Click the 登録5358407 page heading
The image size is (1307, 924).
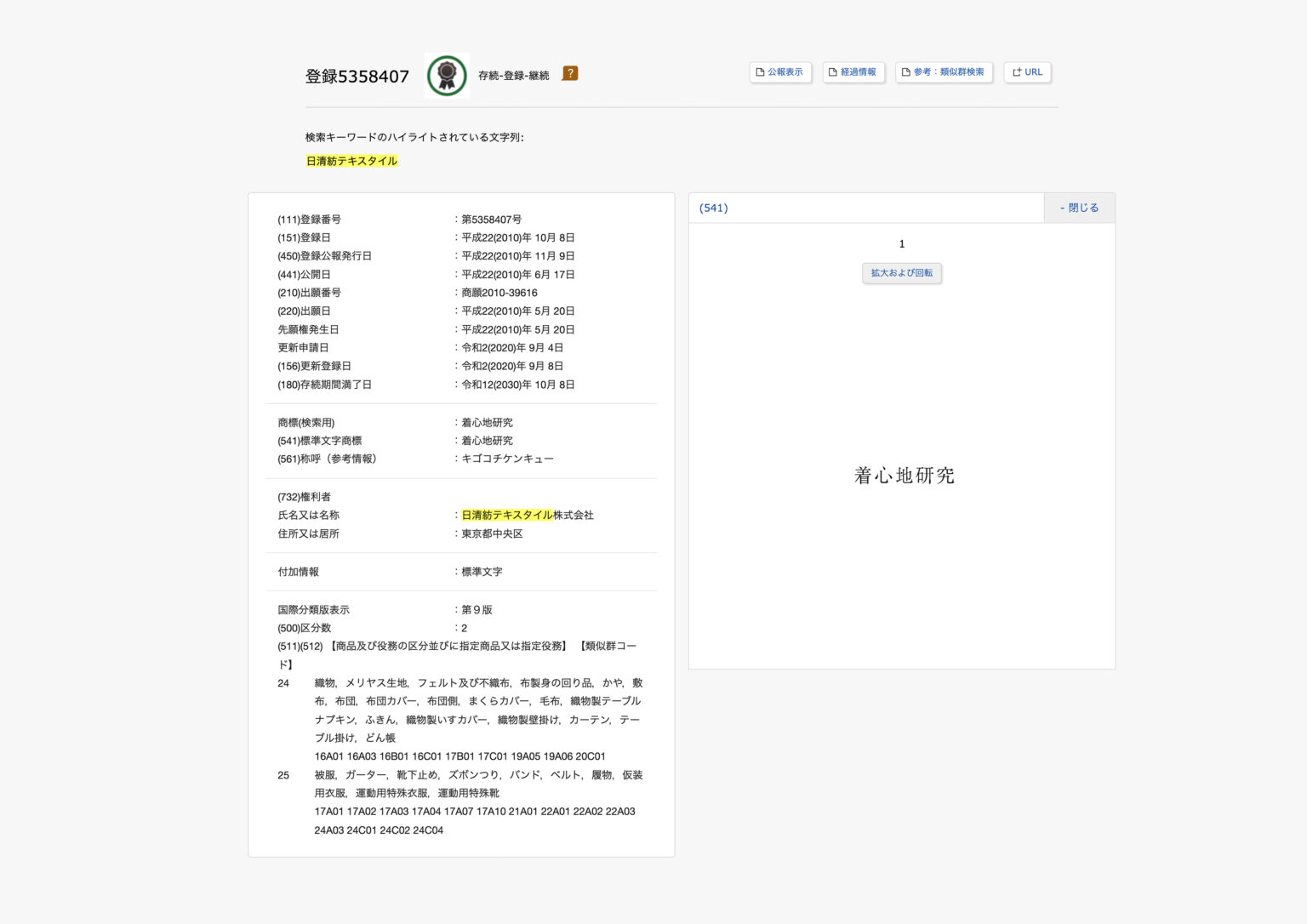click(357, 77)
